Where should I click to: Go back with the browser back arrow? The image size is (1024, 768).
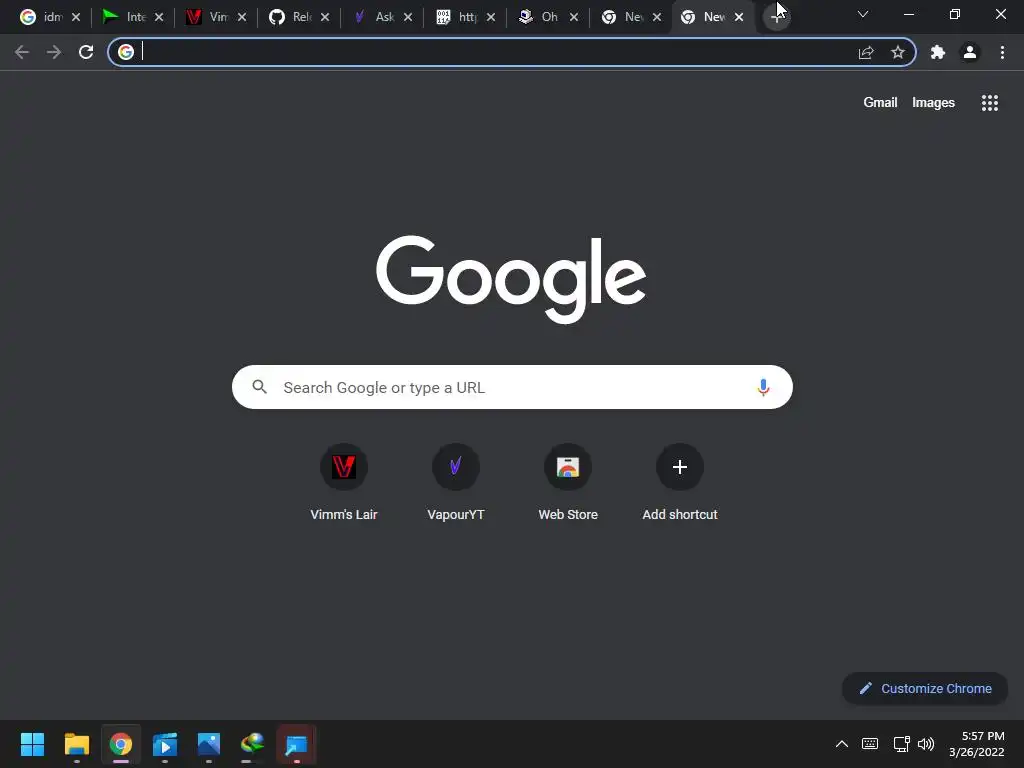point(22,52)
